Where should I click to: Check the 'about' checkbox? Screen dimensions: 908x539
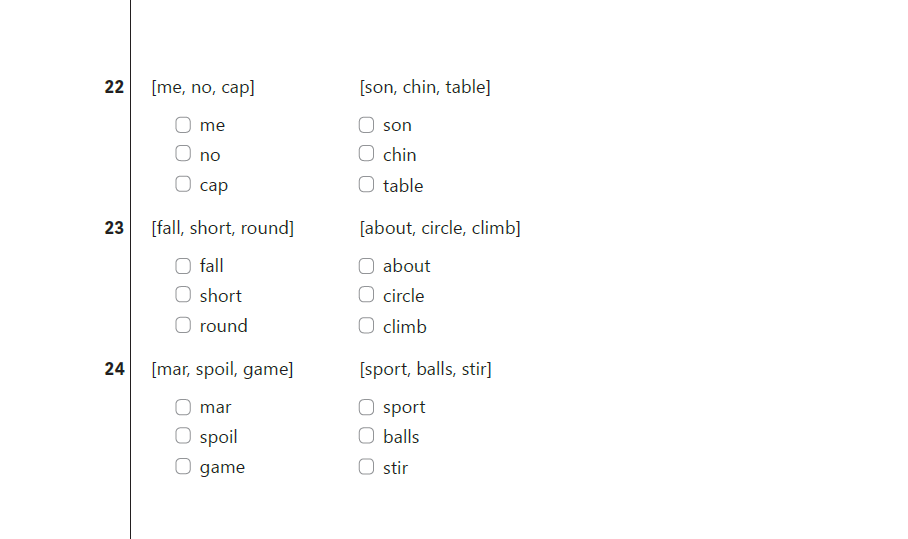pyautogui.click(x=366, y=266)
